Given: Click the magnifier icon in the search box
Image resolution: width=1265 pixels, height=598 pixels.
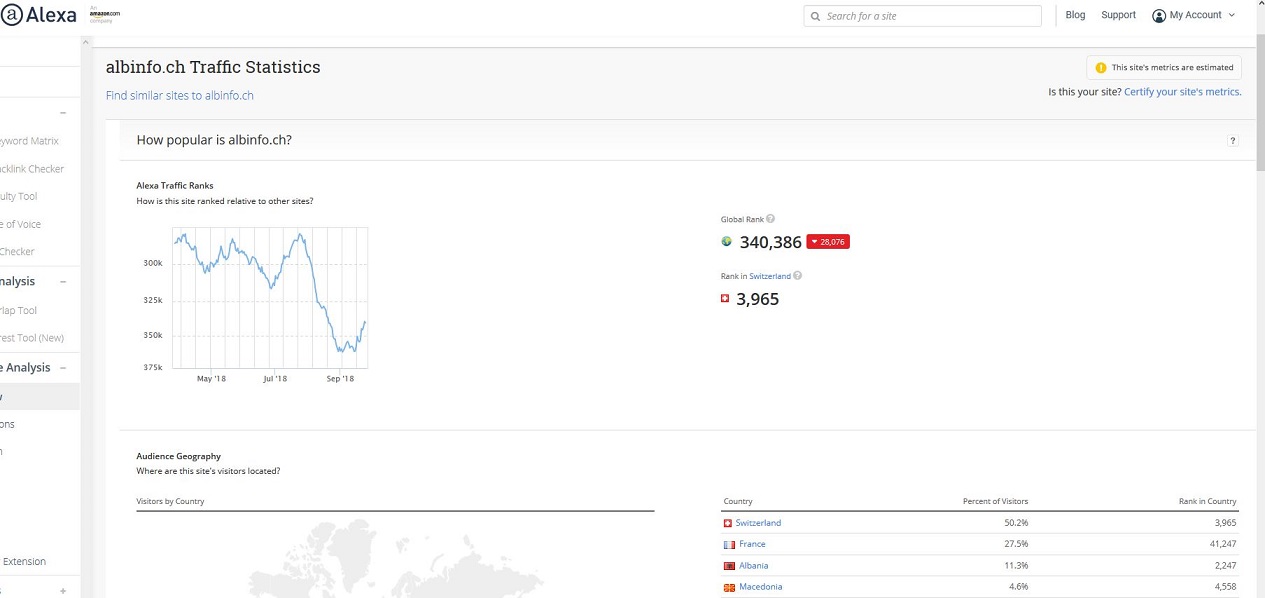Looking at the screenshot, I should (x=816, y=16).
